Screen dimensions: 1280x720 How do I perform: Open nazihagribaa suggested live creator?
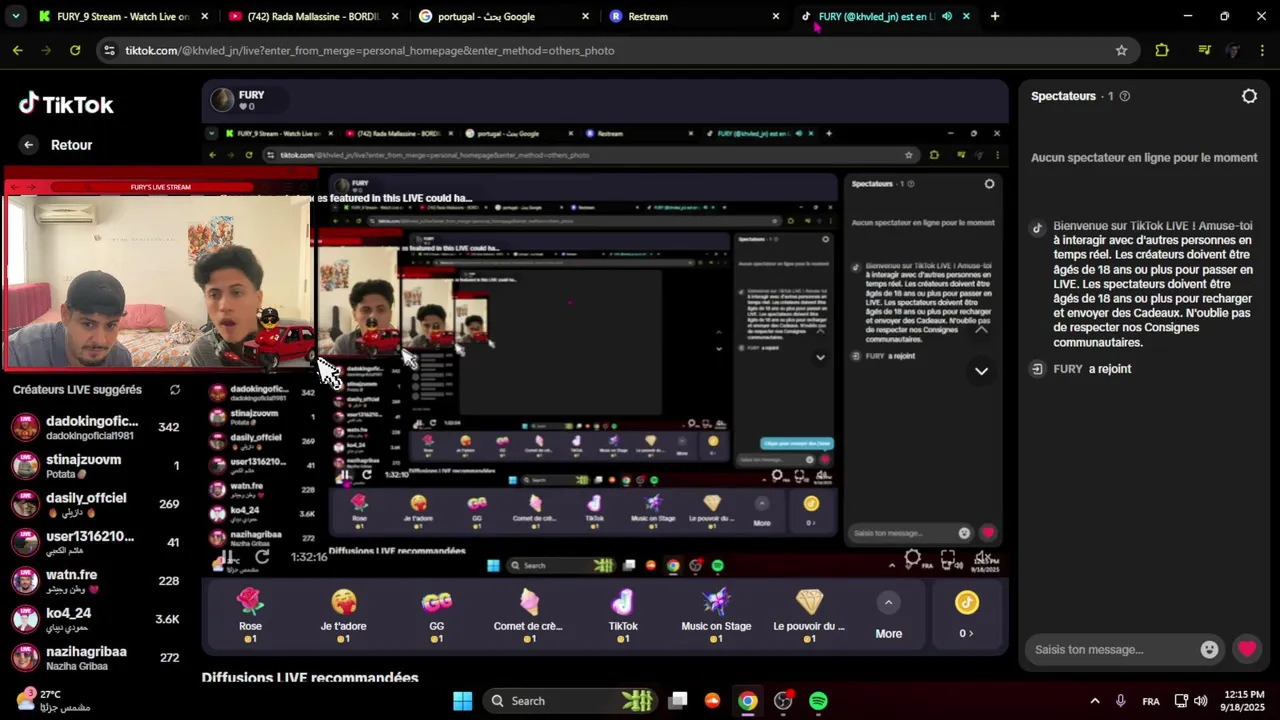pyautogui.click(x=97, y=657)
